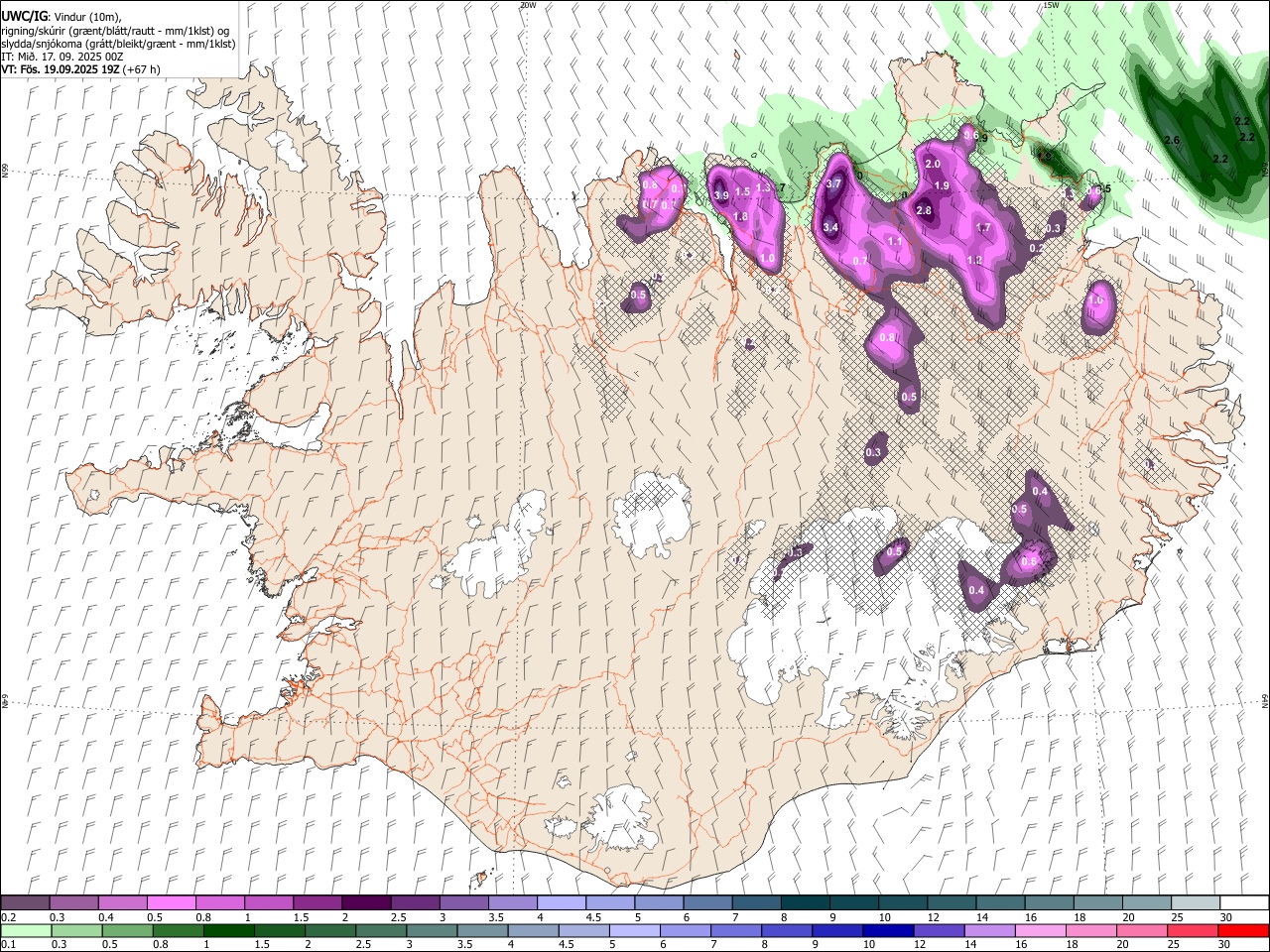Select the snow swatch starting at 3
Viewport: 1270px width, 952px height.
462,903
